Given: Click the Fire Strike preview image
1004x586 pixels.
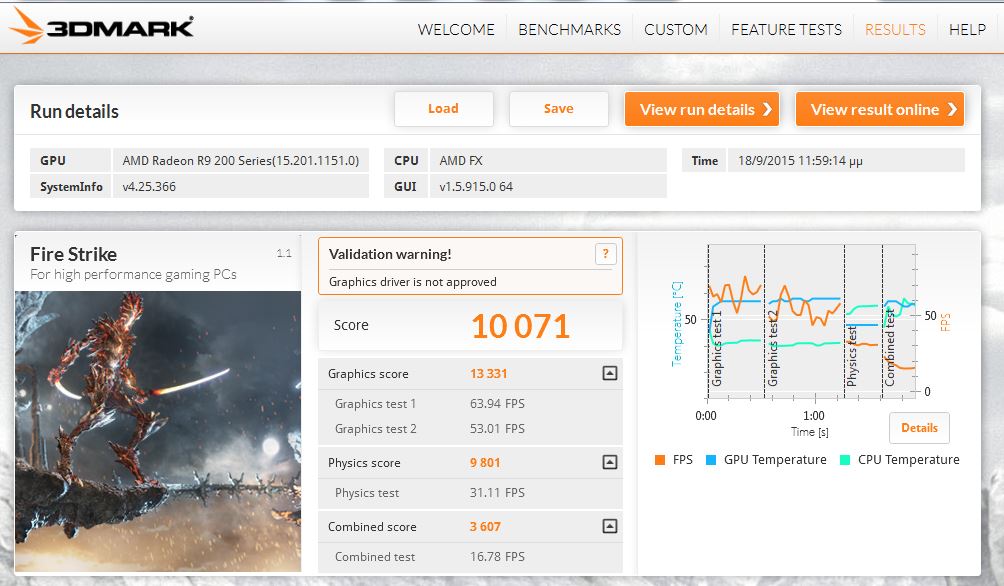Looking at the screenshot, I should pos(158,431).
